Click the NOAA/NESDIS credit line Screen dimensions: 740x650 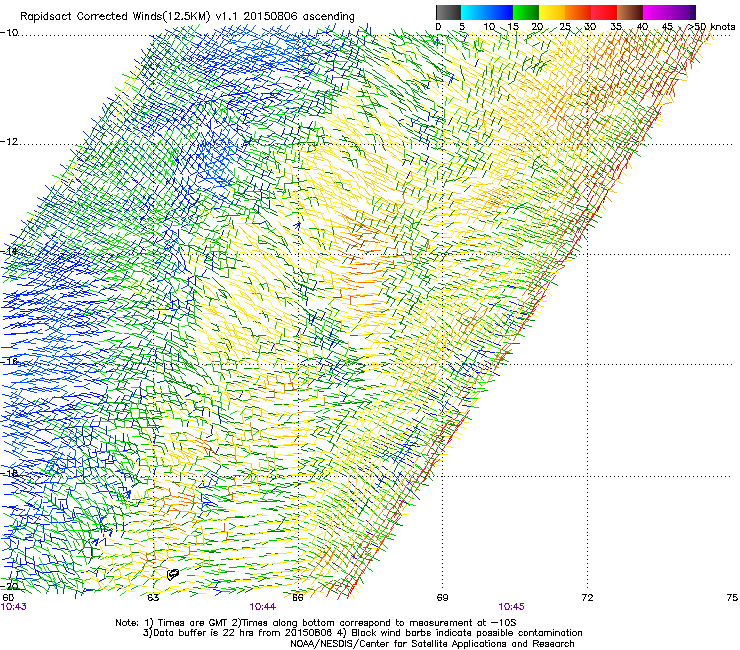pos(432,644)
